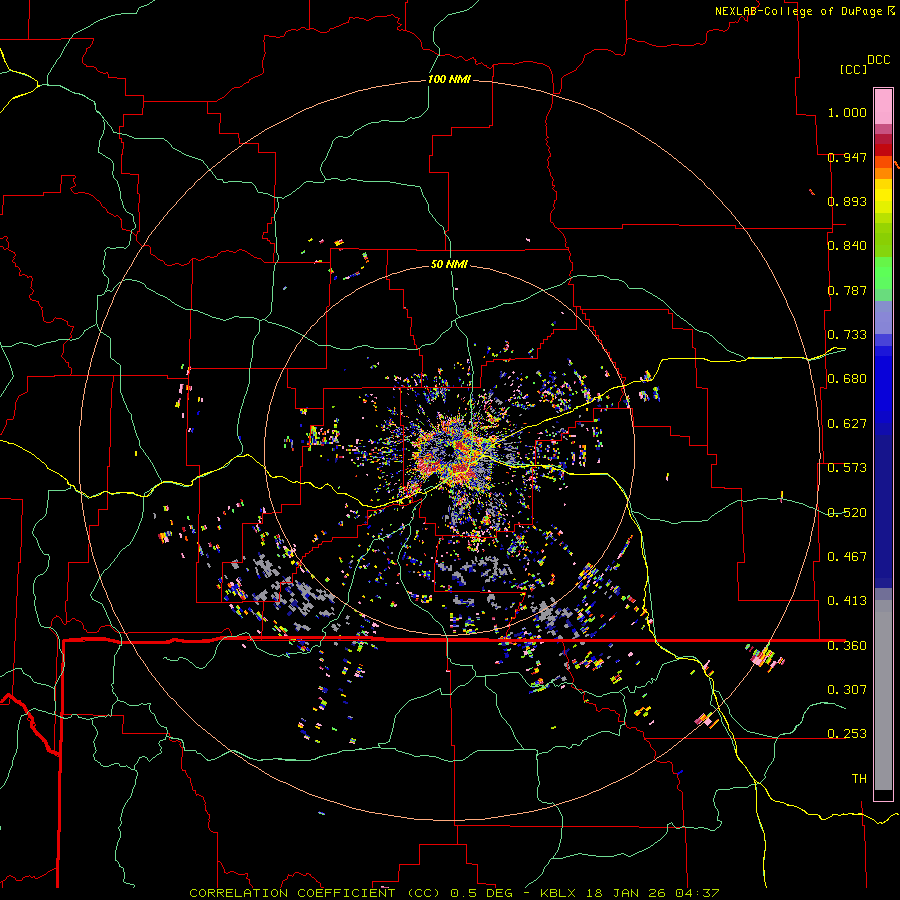
Task: Click the 100 NMI range ring label
Action: point(449,79)
